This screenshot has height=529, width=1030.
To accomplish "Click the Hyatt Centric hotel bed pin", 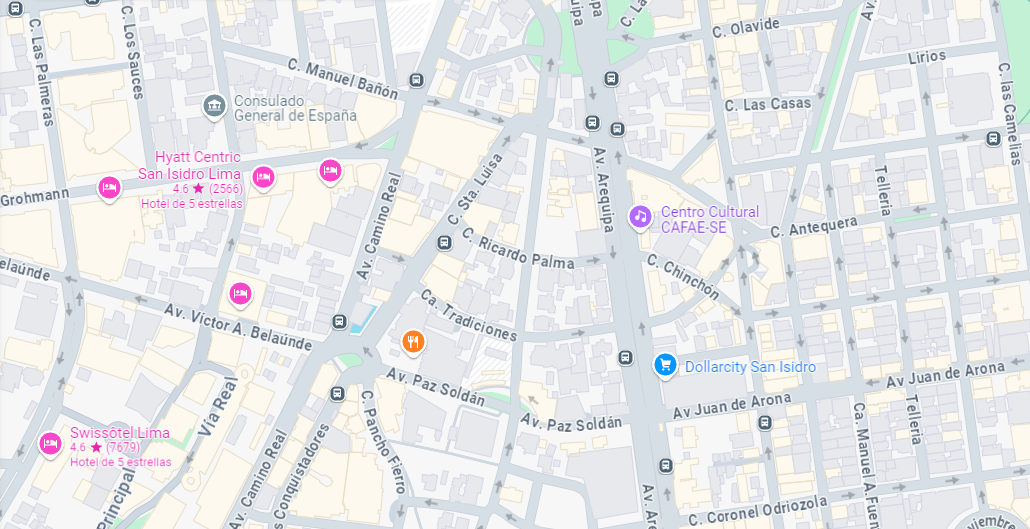I will pyautogui.click(x=263, y=176).
